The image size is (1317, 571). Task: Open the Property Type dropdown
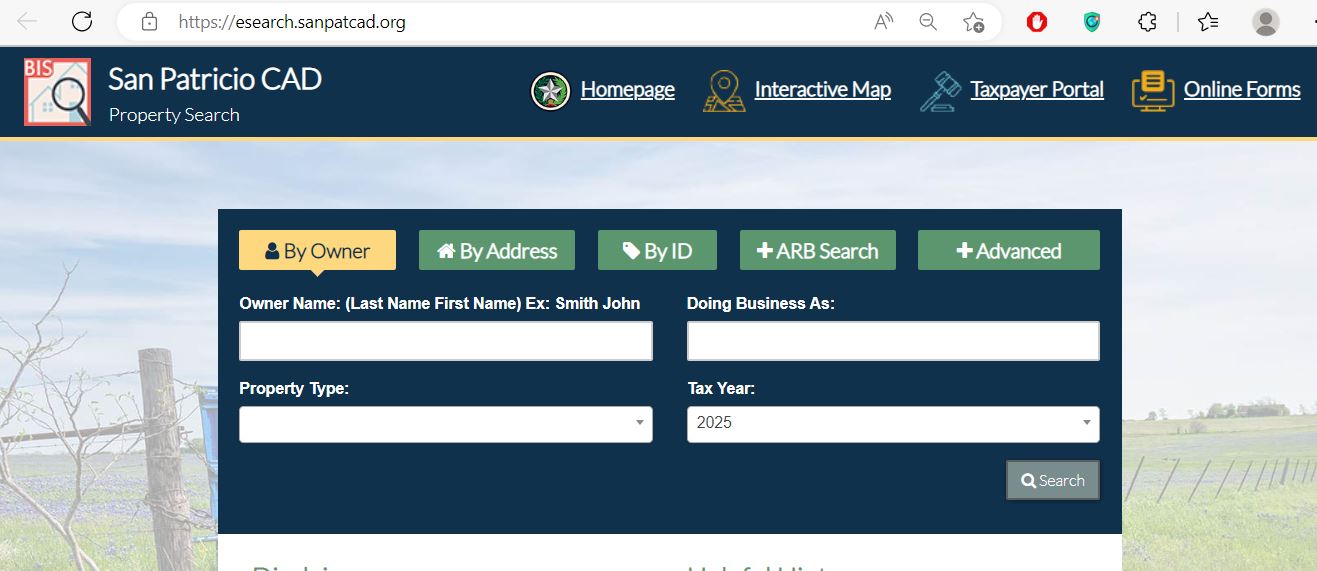click(446, 424)
